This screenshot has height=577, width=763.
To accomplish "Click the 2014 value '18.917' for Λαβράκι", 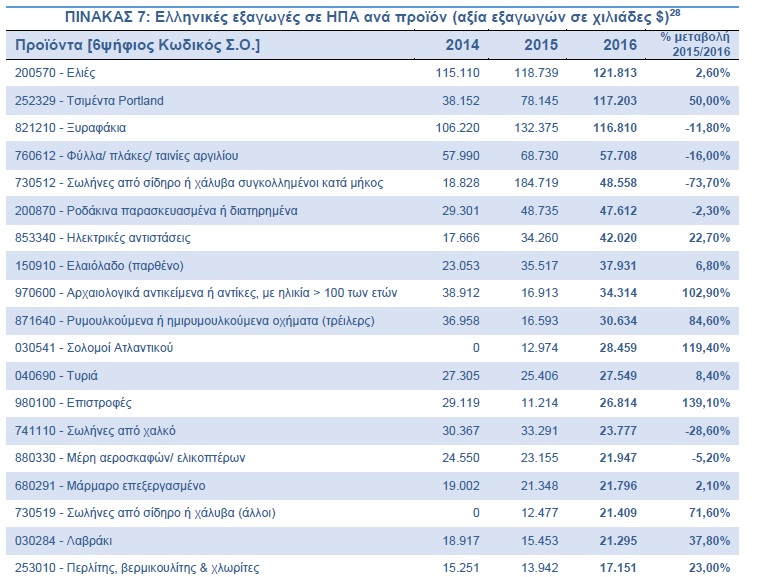I will click(x=461, y=541).
